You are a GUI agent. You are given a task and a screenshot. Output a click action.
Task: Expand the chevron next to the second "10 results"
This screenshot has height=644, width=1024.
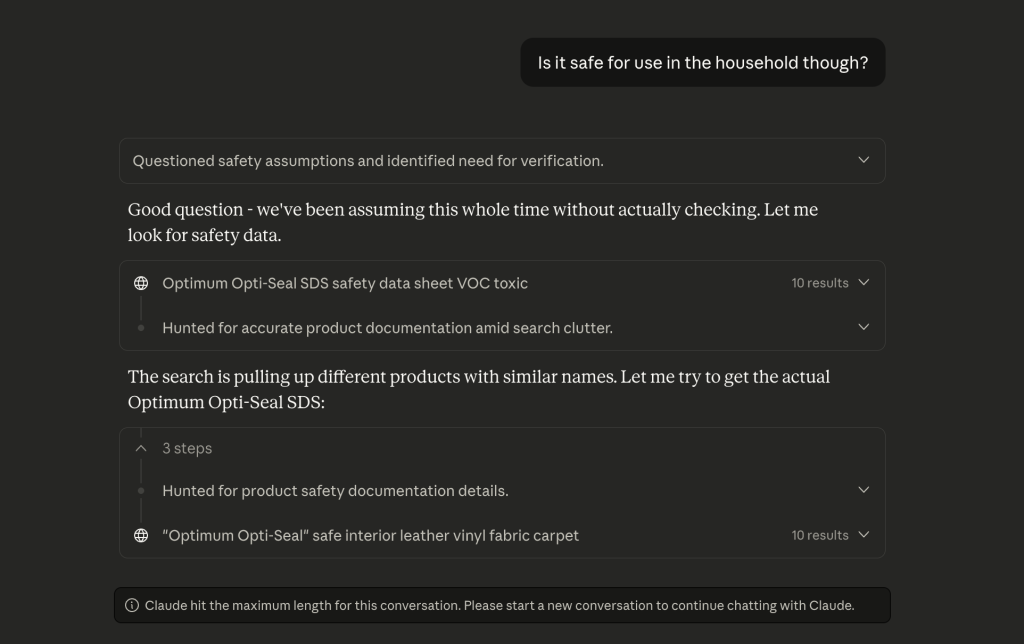(864, 535)
